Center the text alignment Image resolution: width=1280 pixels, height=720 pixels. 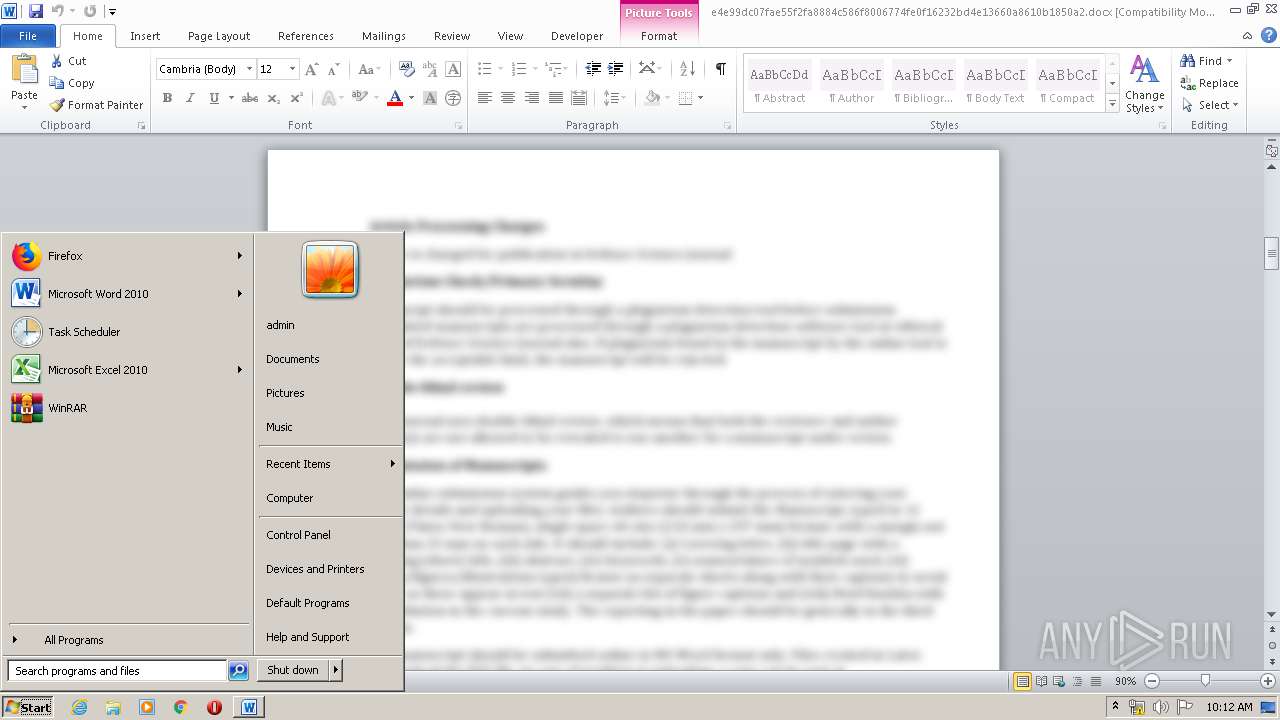(x=508, y=98)
